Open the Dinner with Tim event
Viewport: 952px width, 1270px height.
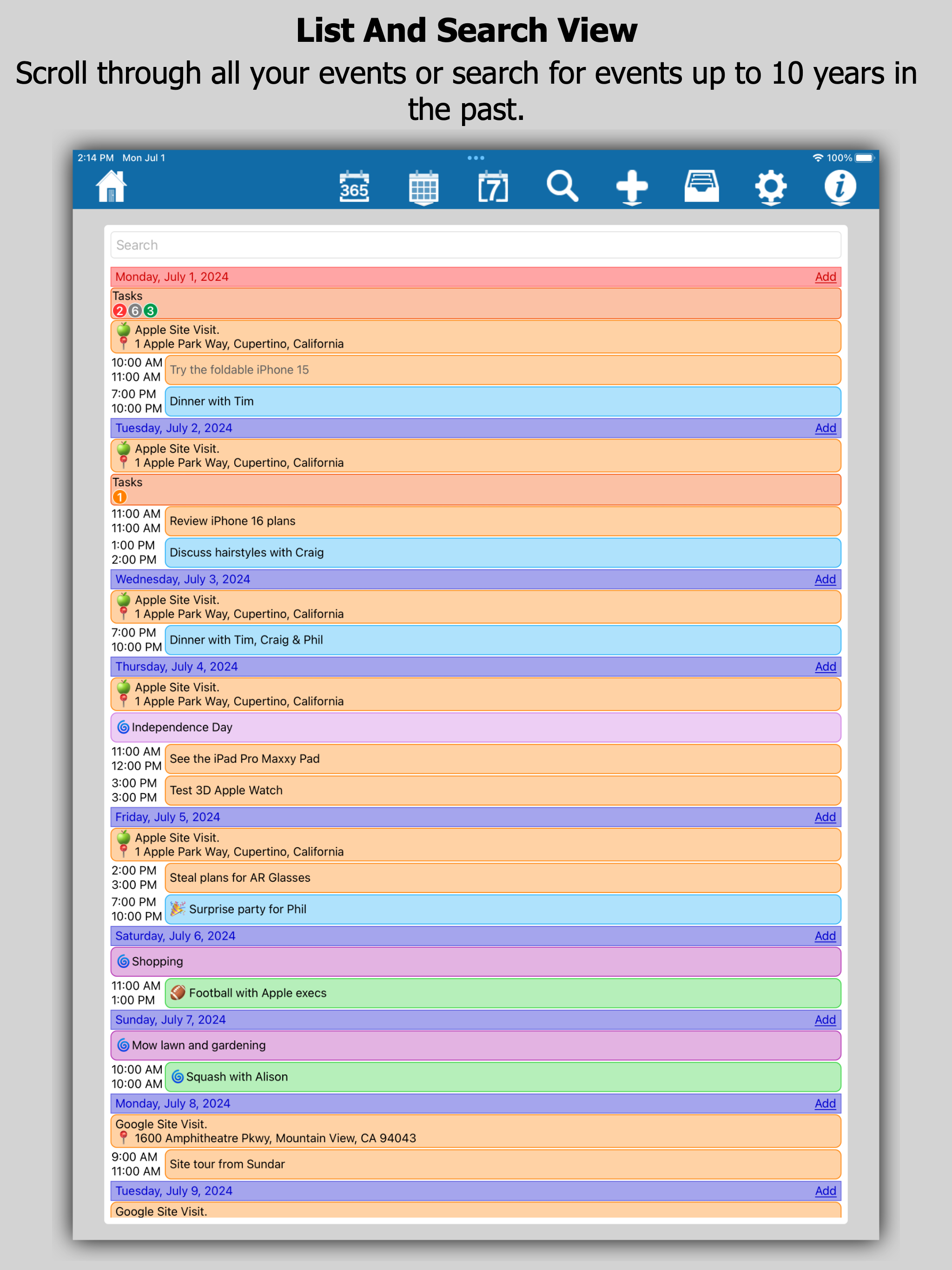(502, 401)
